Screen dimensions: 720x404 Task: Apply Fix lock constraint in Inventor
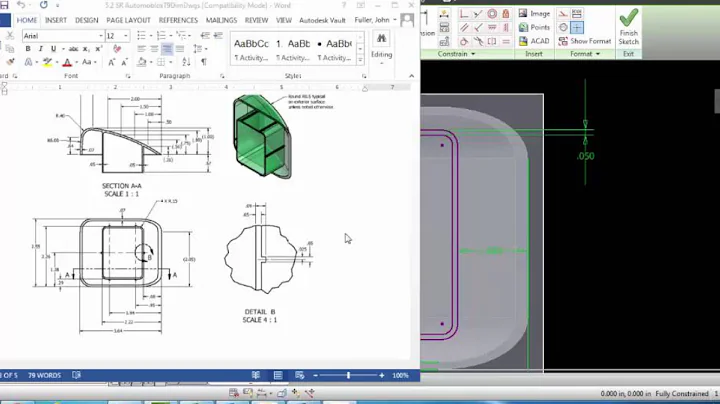(506, 14)
